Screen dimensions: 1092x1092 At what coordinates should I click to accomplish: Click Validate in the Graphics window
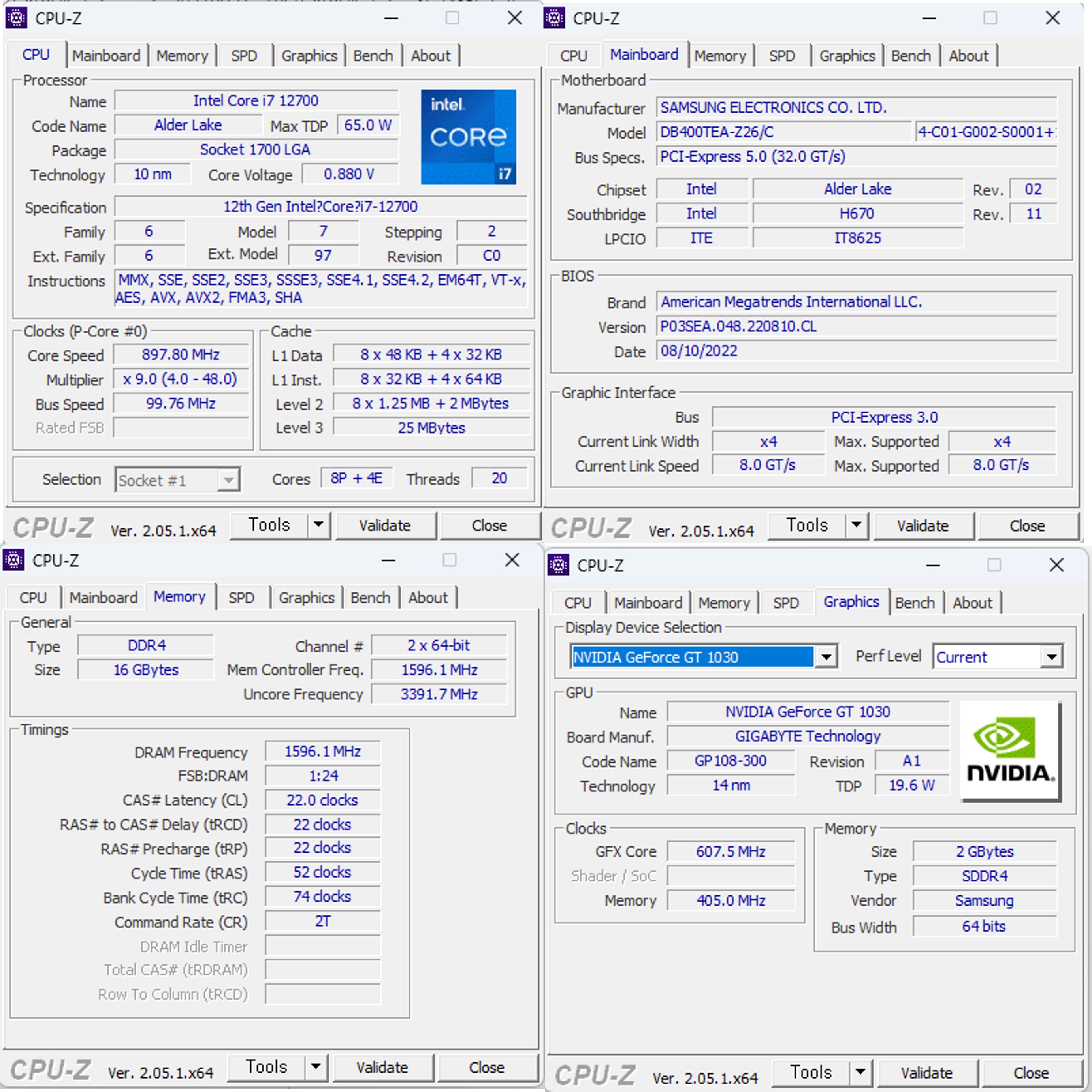tap(927, 1072)
